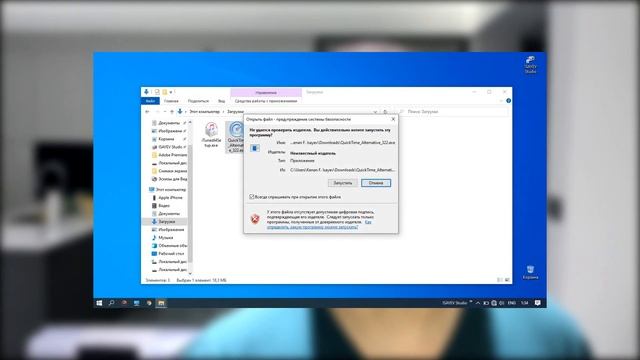This screenshot has width=640, height=360.
Task: Open Apple iPhone in the navigation tree
Action: point(167,198)
